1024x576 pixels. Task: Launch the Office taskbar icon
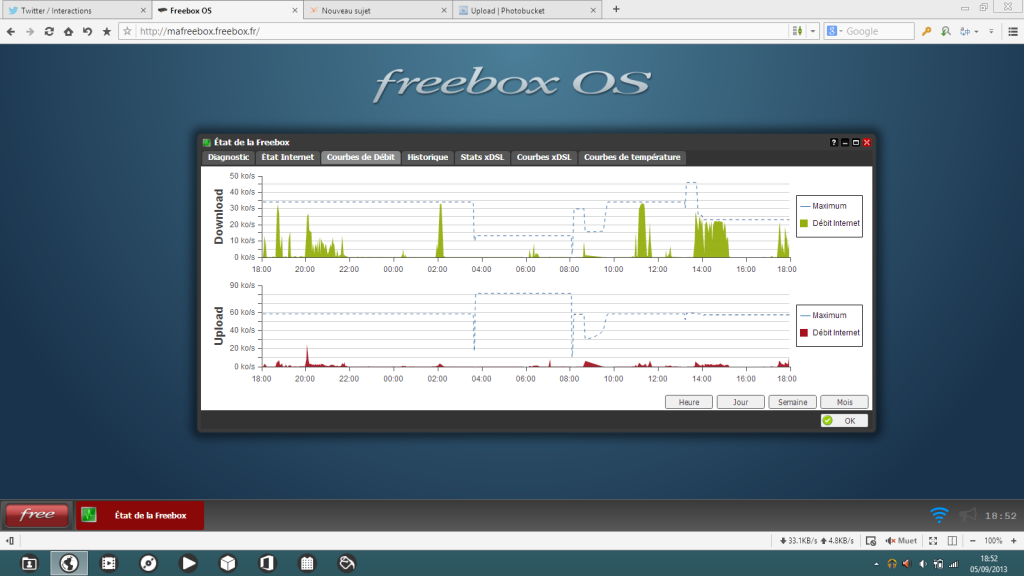point(267,563)
